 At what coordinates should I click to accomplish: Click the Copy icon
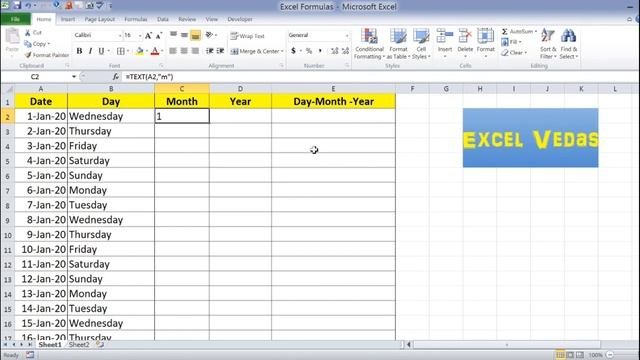click(x=28, y=44)
